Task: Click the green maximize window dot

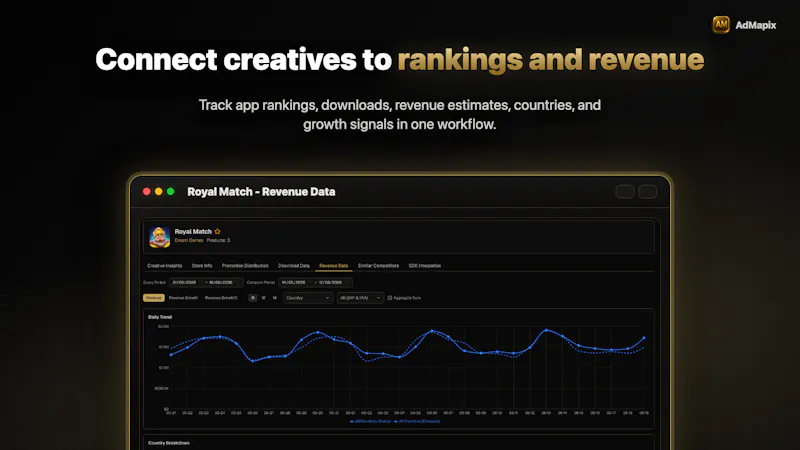Action: [171, 191]
